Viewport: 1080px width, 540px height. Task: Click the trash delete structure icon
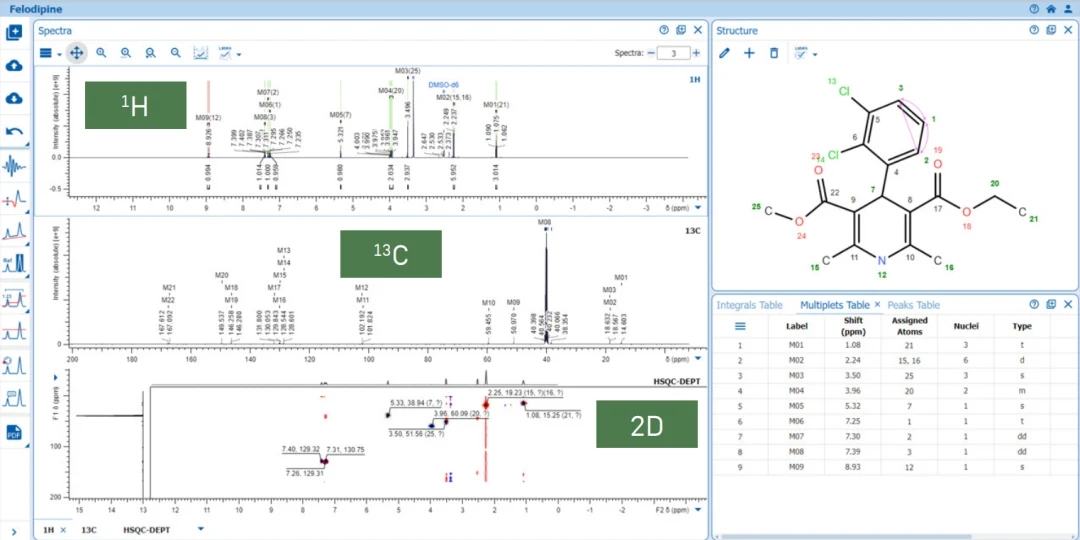774,53
